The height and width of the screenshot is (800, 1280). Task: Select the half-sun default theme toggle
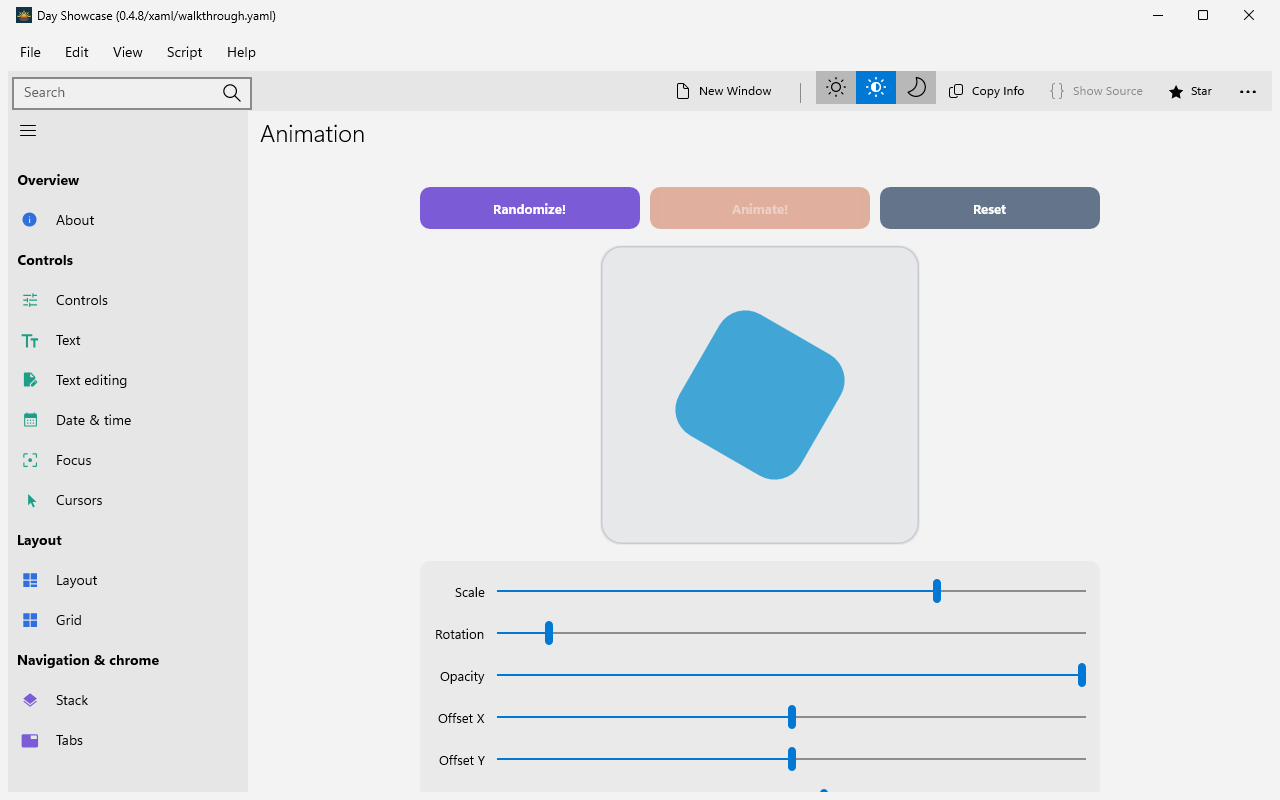876,88
